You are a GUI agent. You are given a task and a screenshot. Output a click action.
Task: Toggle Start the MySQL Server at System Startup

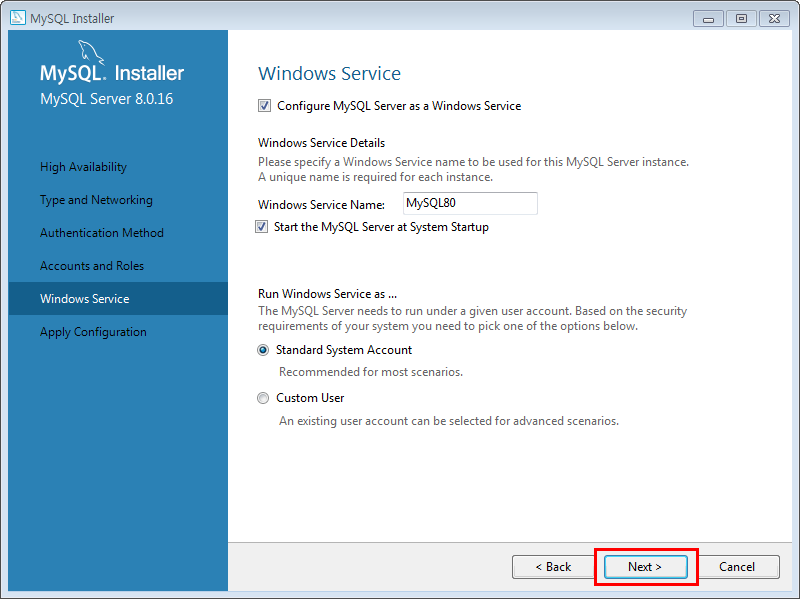pyautogui.click(x=261, y=227)
